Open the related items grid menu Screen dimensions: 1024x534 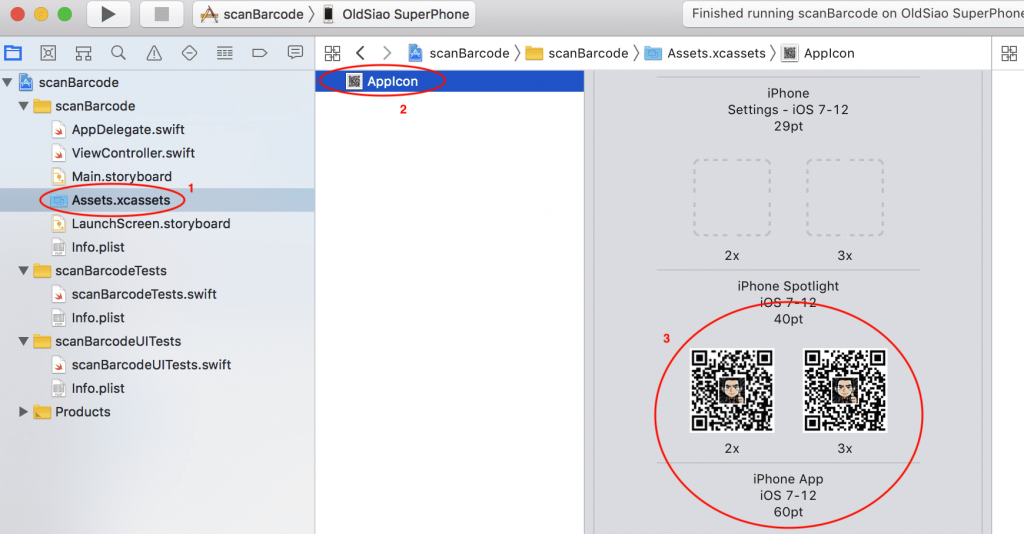(x=332, y=53)
